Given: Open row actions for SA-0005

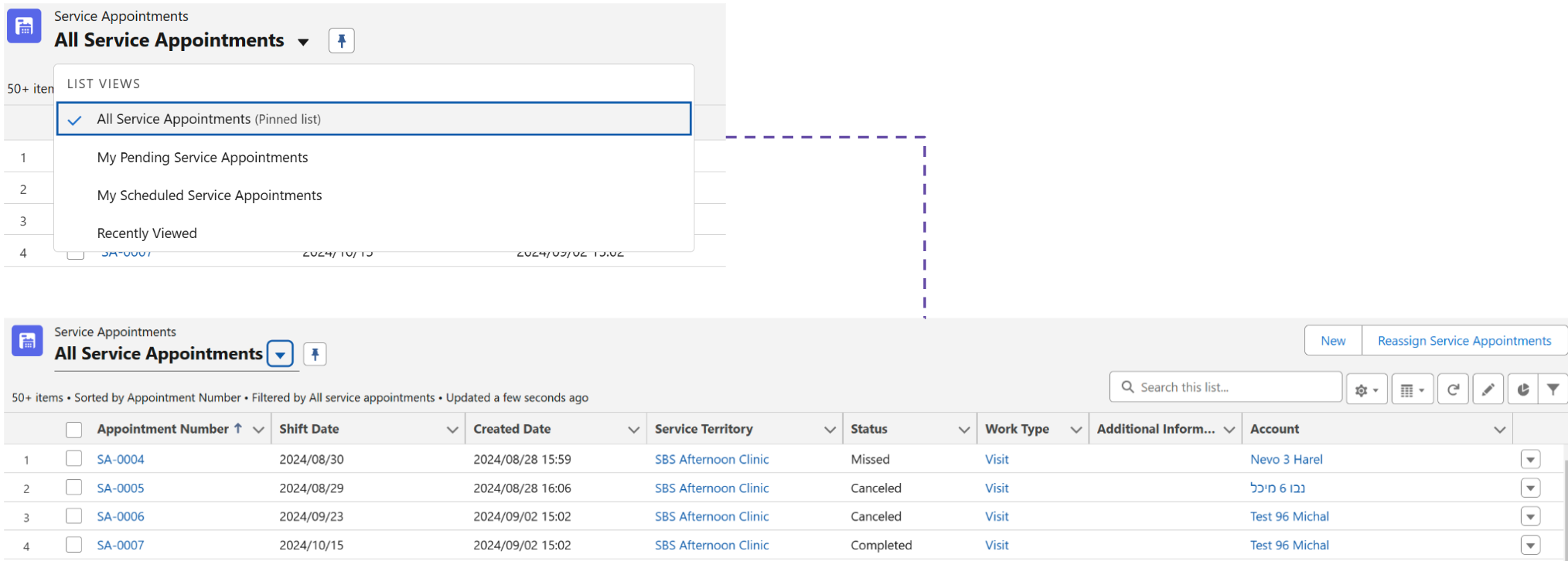Looking at the screenshot, I should click(x=1530, y=488).
